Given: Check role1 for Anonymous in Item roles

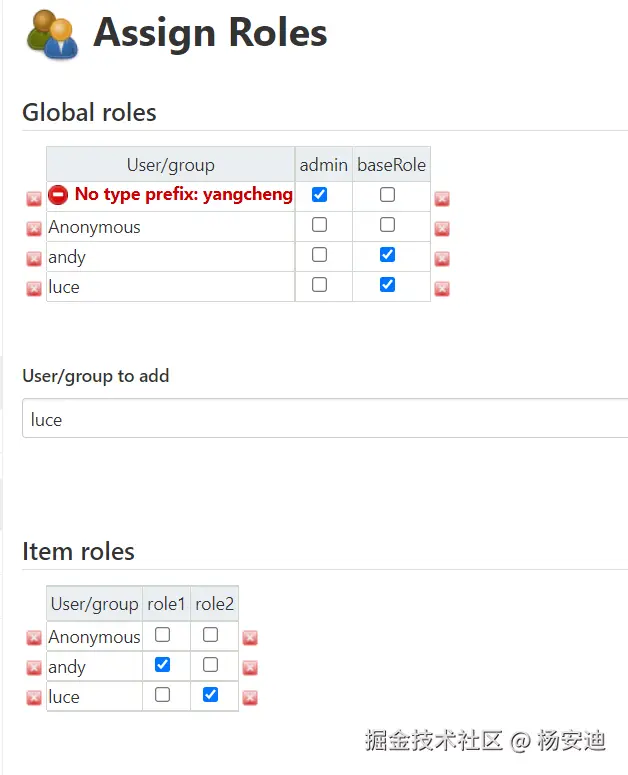Looking at the screenshot, I should click(x=163, y=634).
